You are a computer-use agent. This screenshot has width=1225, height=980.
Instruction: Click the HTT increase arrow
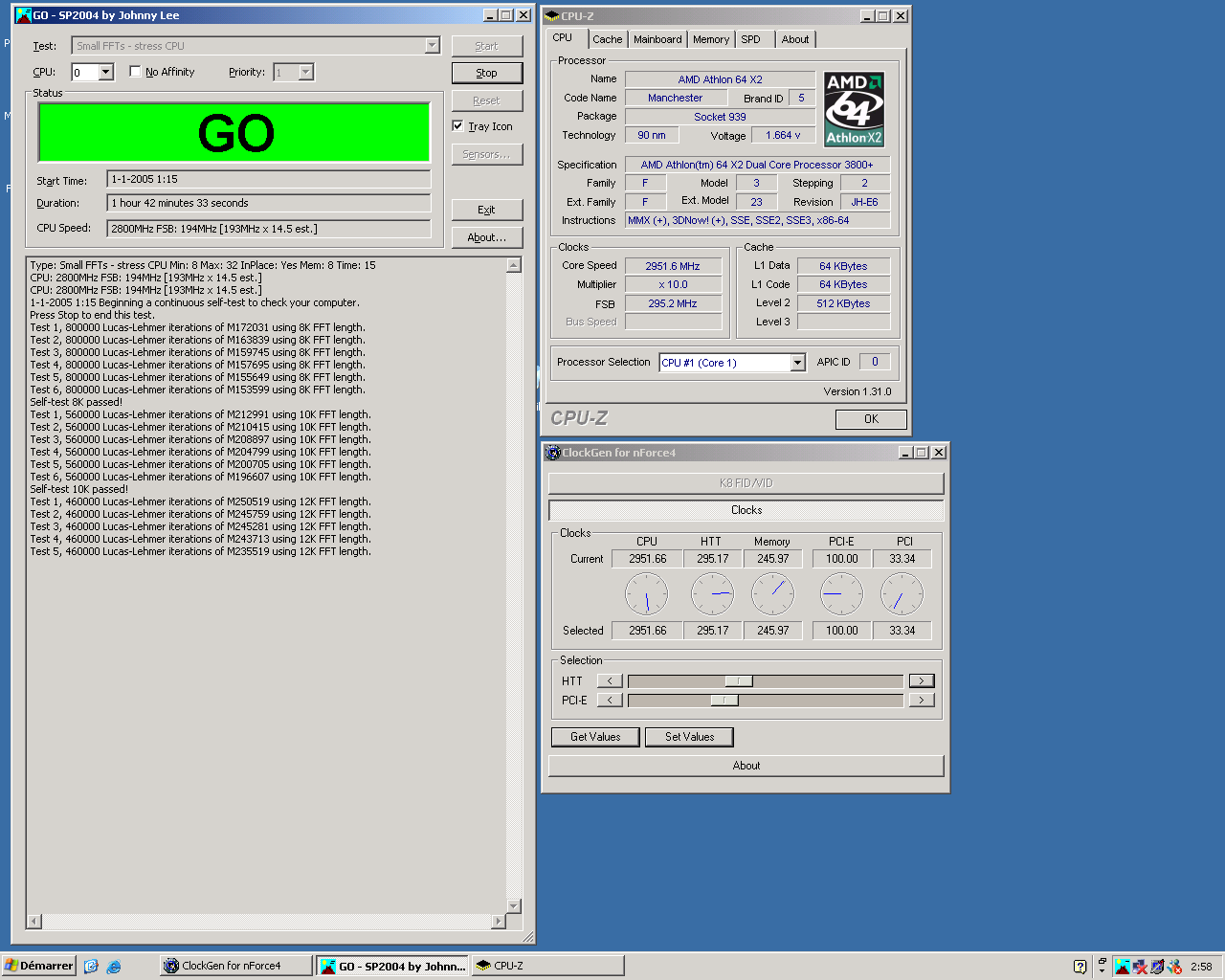coord(922,681)
